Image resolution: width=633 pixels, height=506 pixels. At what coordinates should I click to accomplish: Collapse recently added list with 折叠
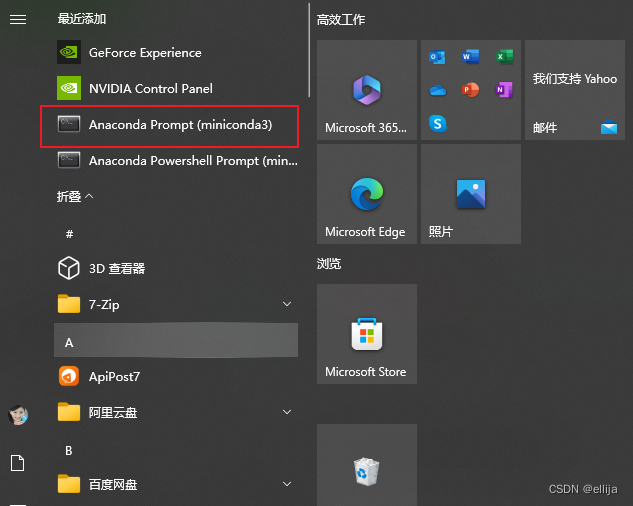(x=75, y=197)
